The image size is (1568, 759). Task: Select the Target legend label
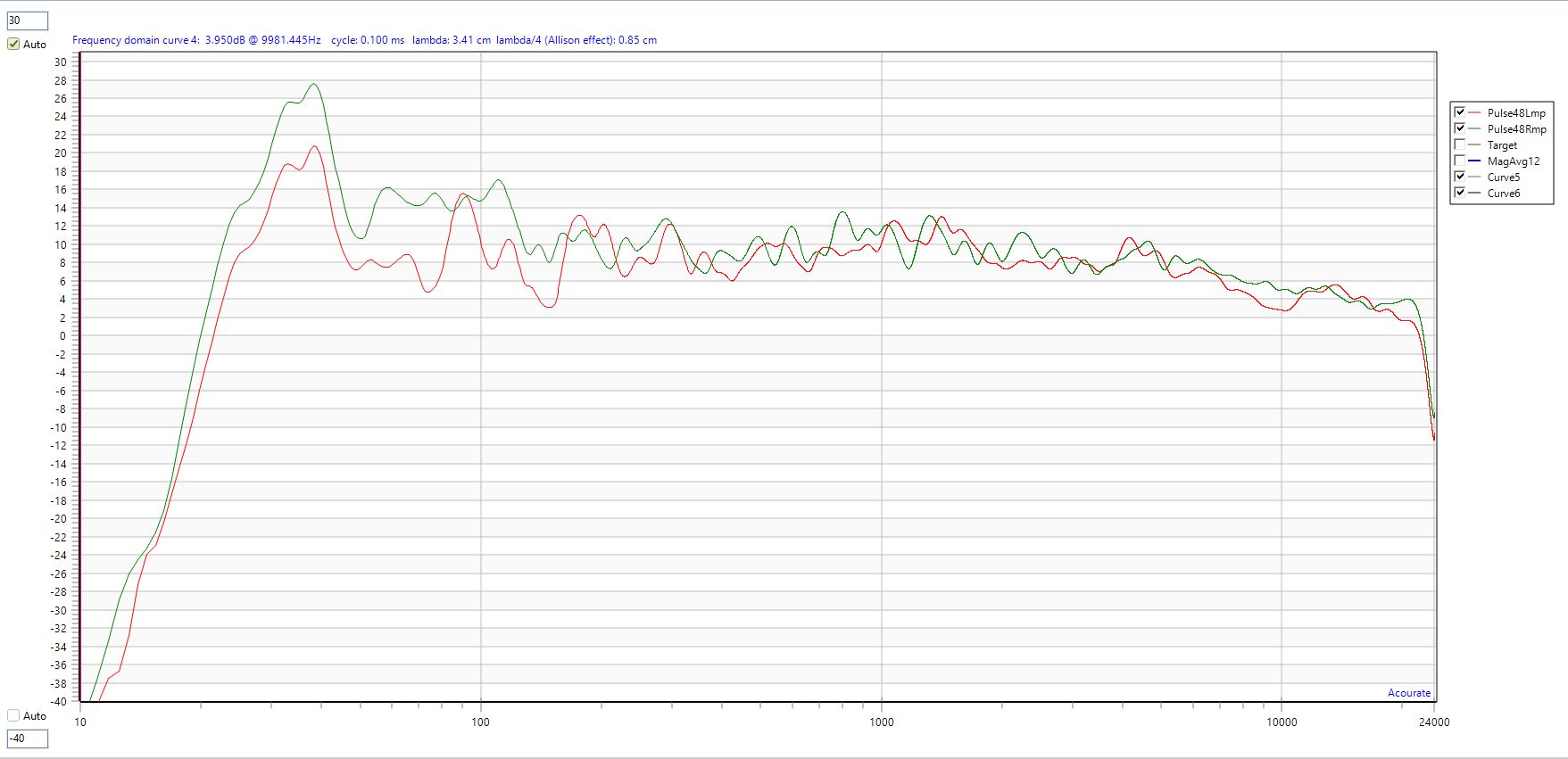[x=1502, y=145]
